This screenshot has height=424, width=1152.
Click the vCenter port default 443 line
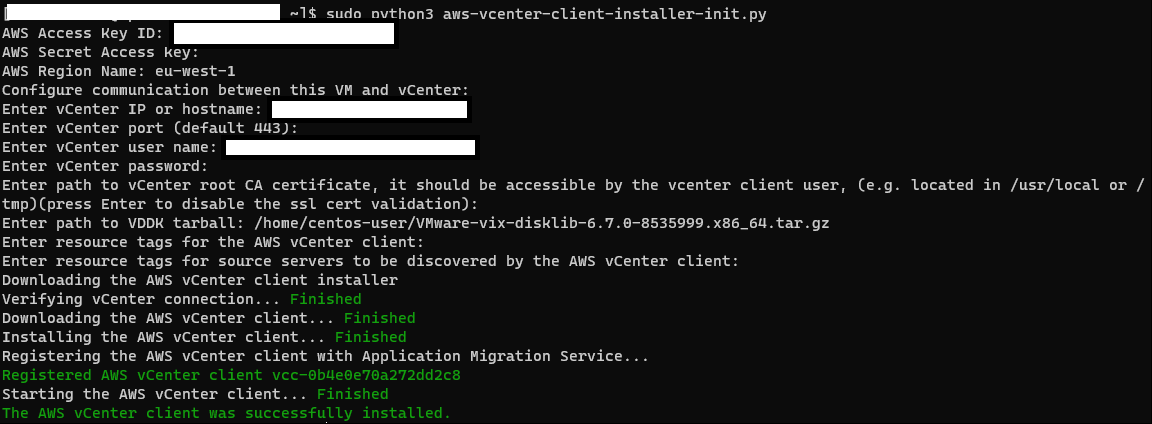pos(151,129)
